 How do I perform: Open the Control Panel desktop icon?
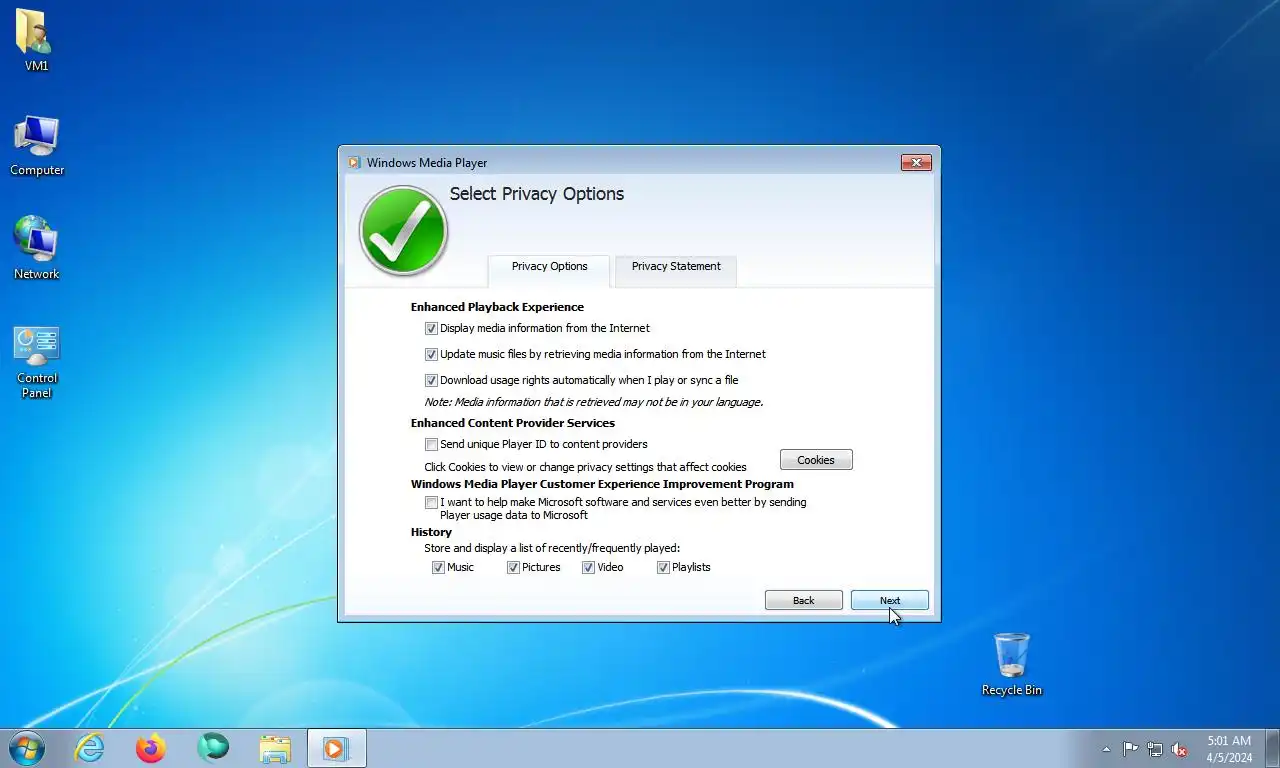click(37, 362)
